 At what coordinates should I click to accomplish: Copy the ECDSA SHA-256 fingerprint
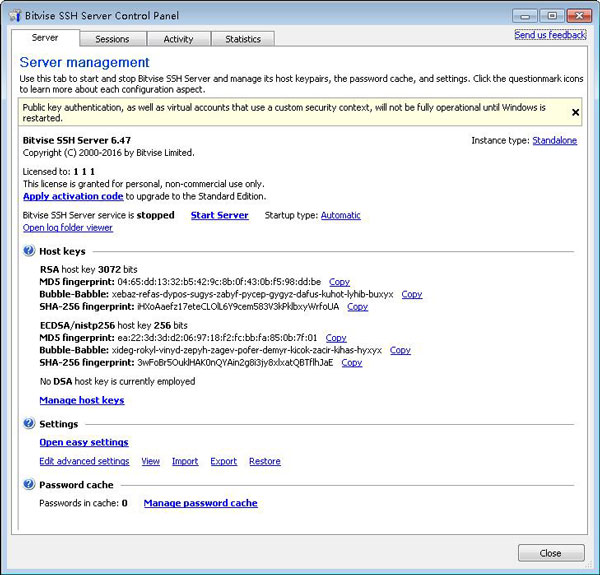tap(351, 363)
